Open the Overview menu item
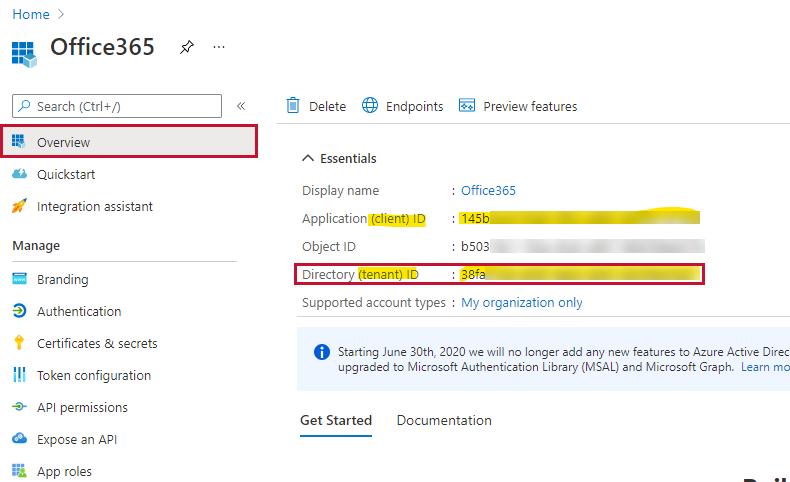The image size is (790, 482). (129, 142)
